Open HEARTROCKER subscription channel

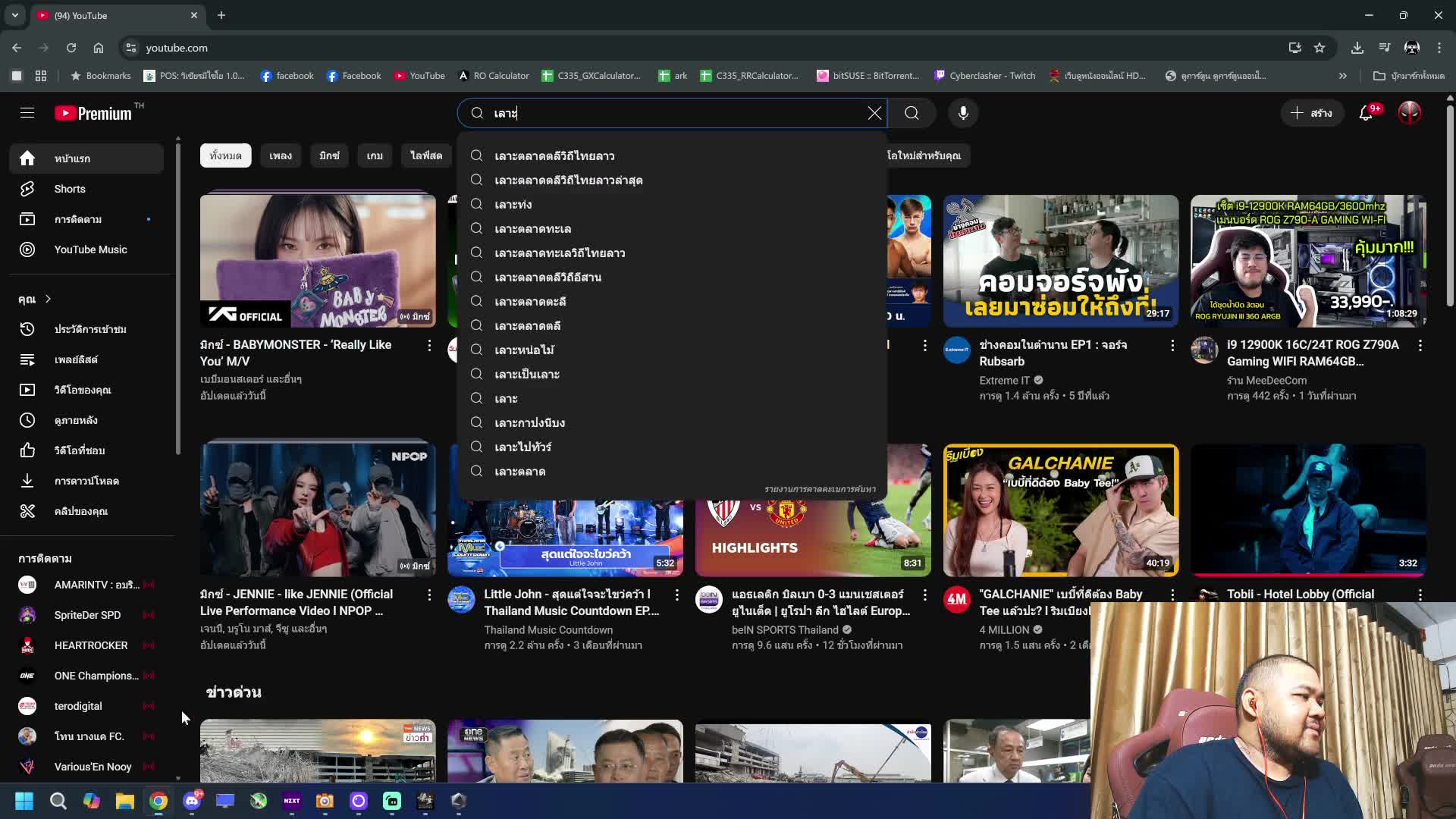pos(86,645)
